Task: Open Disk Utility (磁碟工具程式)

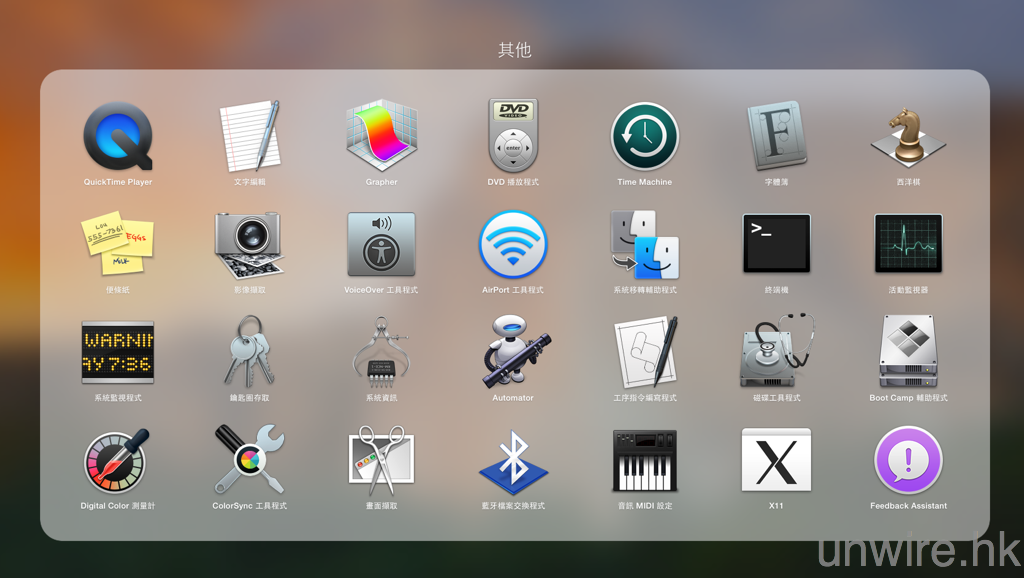Action: point(776,352)
